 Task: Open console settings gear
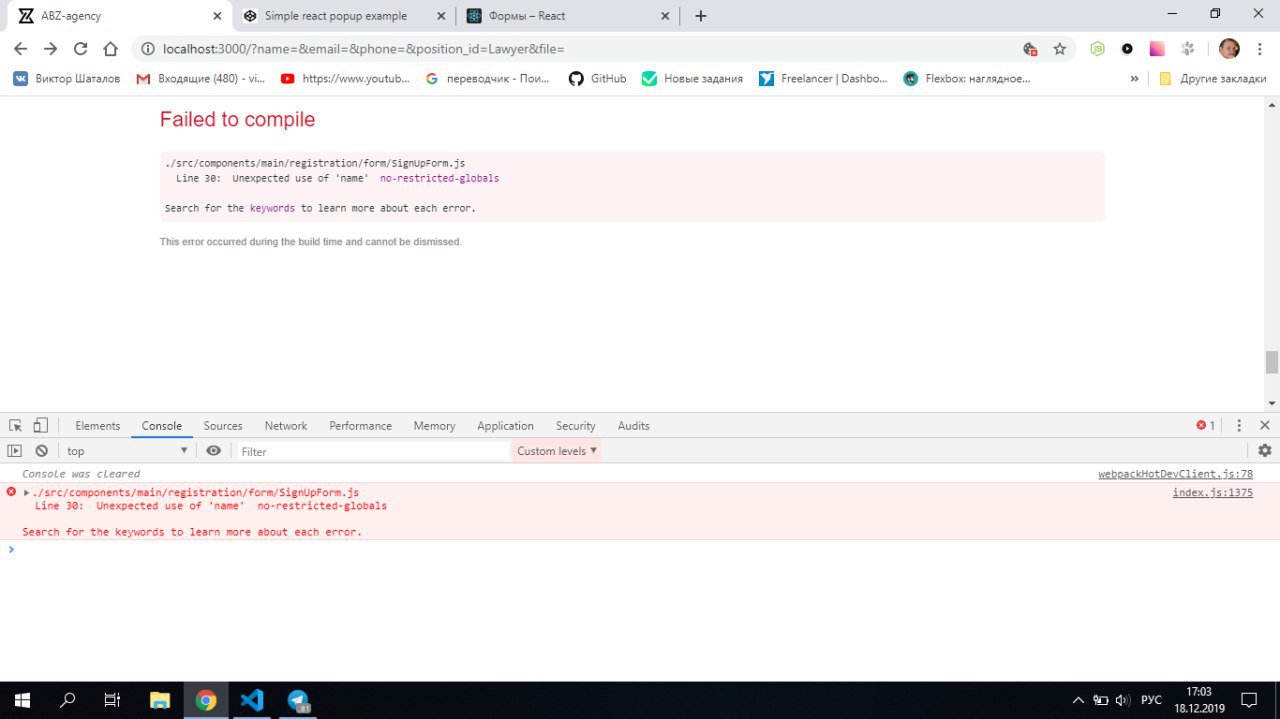1265,451
